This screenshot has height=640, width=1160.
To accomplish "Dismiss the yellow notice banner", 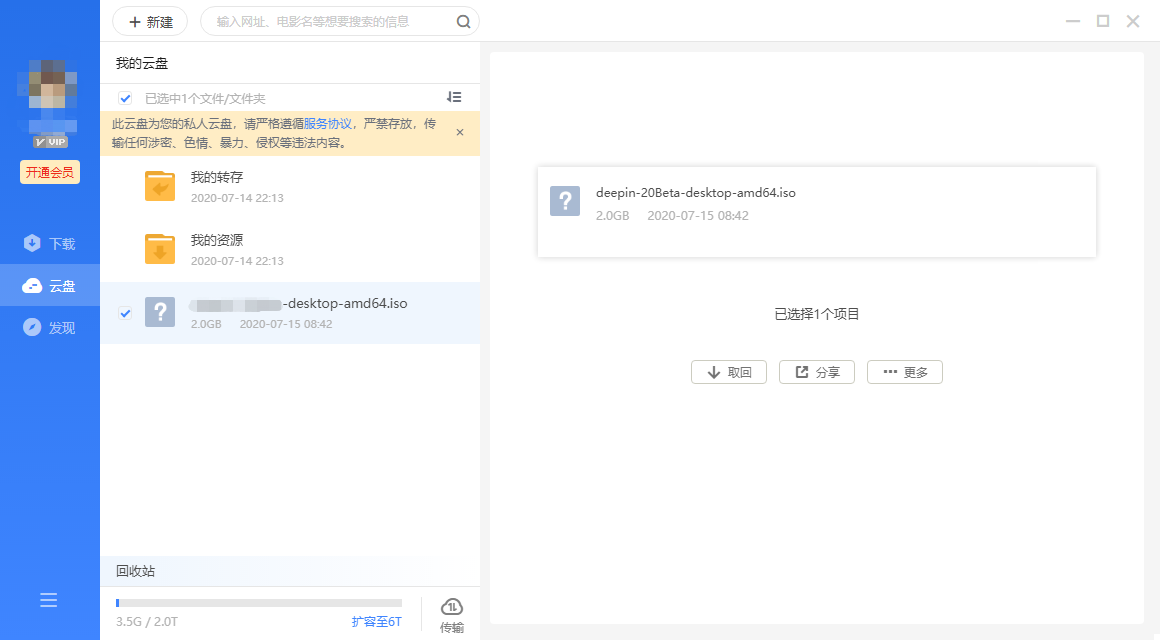I will [x=460, y=132].
